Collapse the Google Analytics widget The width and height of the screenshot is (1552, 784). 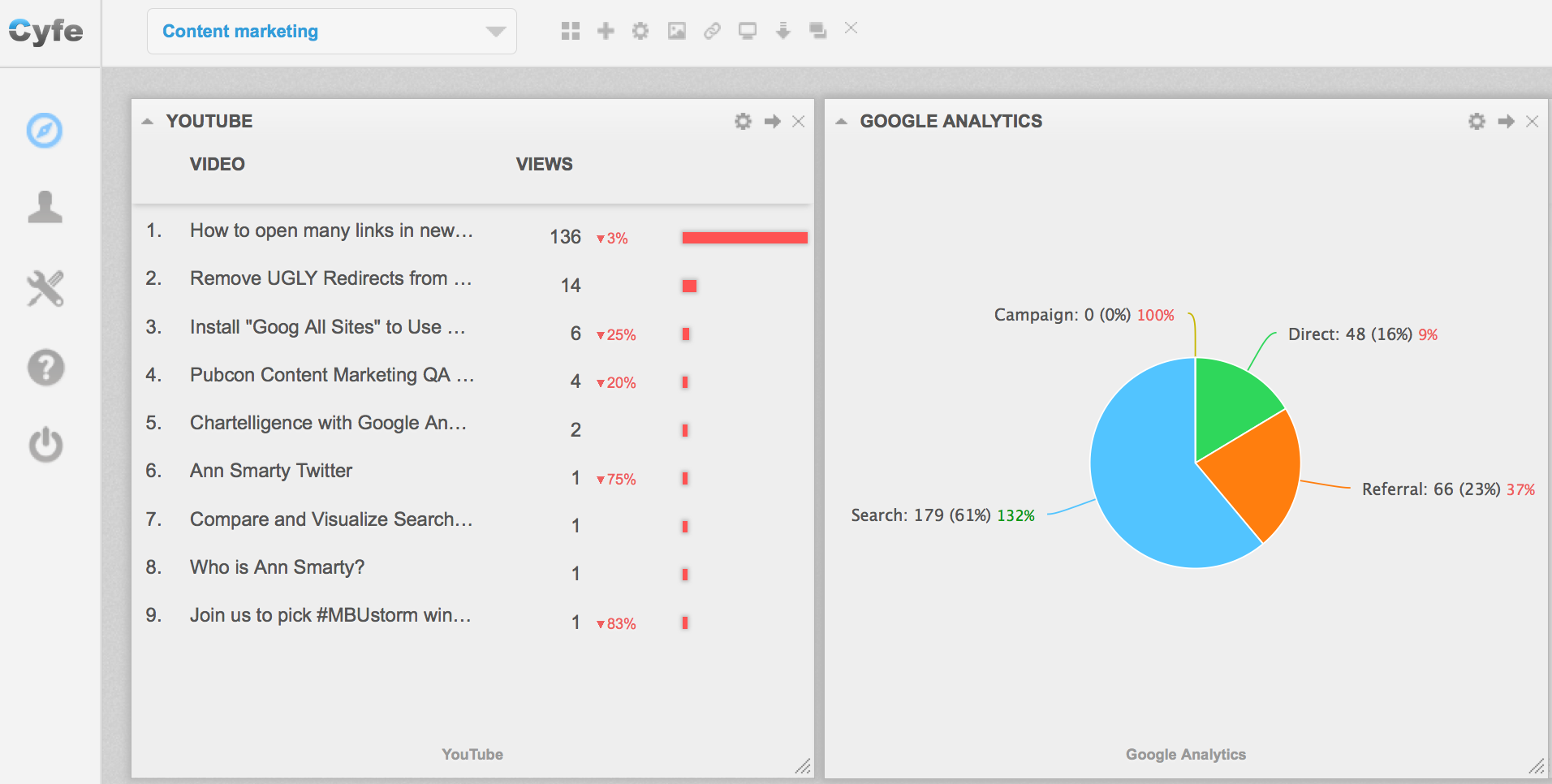(841, 122)
